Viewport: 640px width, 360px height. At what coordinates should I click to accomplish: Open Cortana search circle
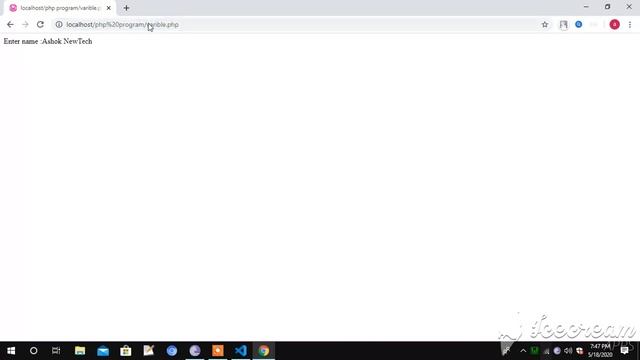tap(33, 351)
